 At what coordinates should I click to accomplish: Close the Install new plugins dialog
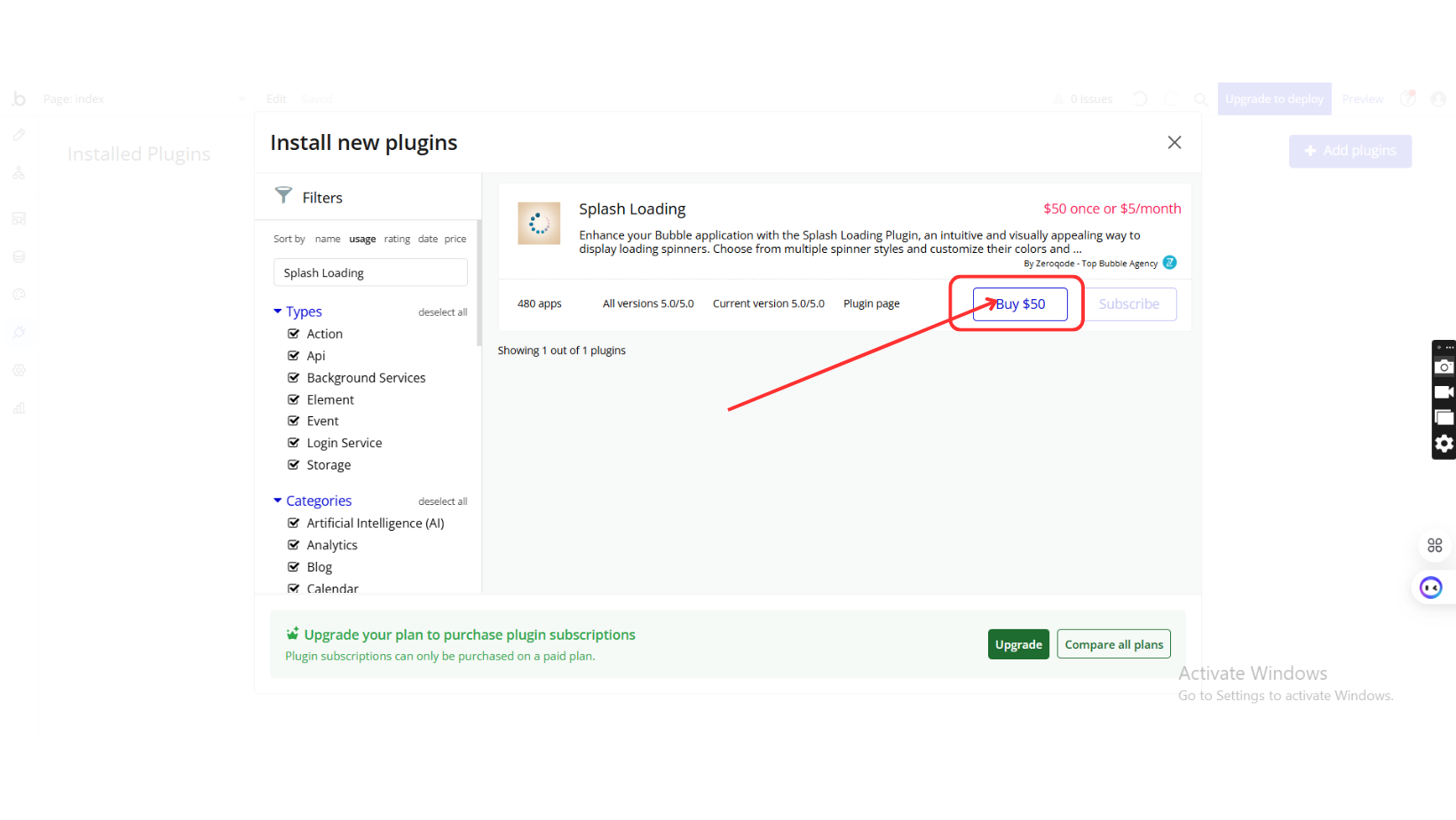1174,143
